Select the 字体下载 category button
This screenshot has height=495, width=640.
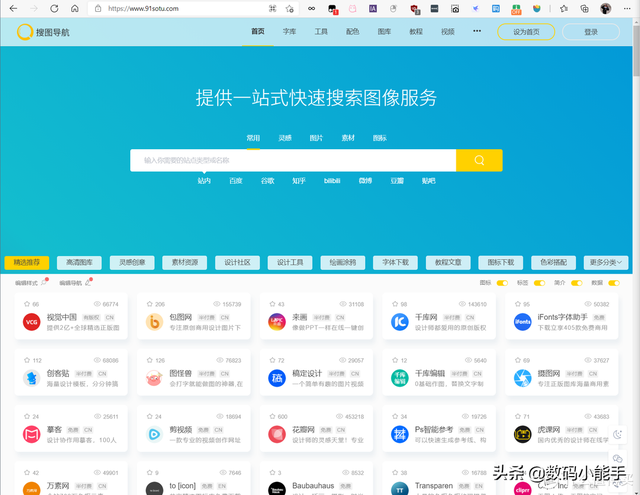click(x=395, y=263)
